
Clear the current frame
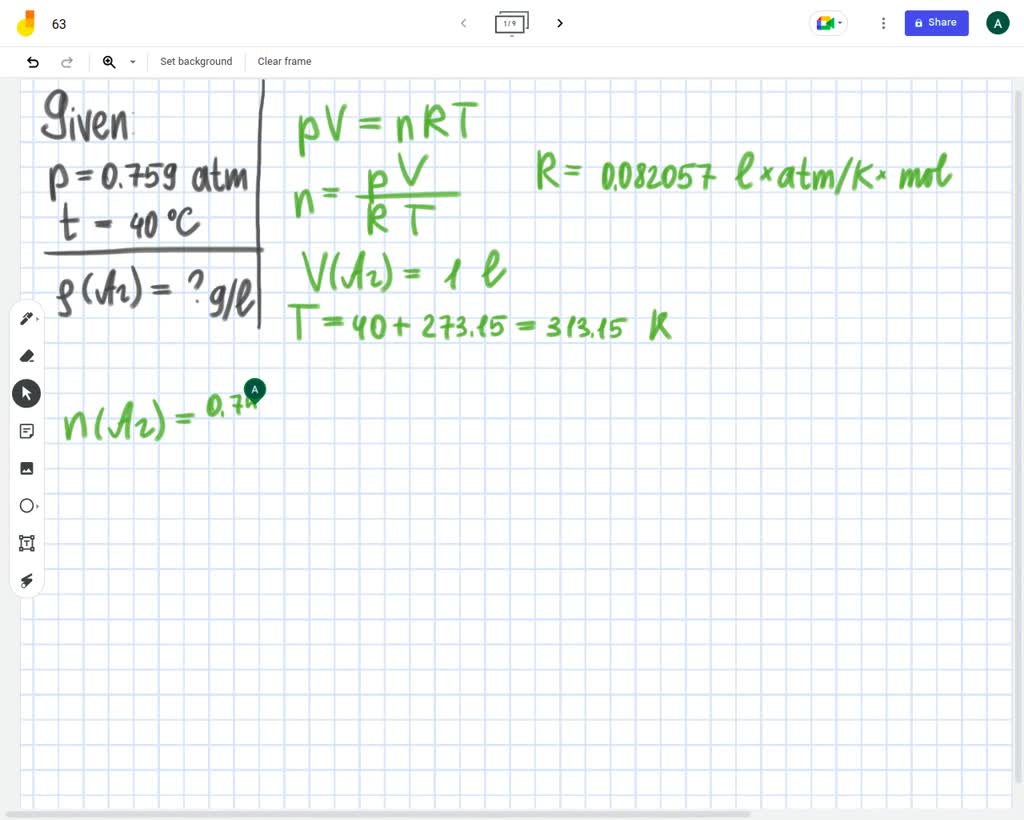284,61
